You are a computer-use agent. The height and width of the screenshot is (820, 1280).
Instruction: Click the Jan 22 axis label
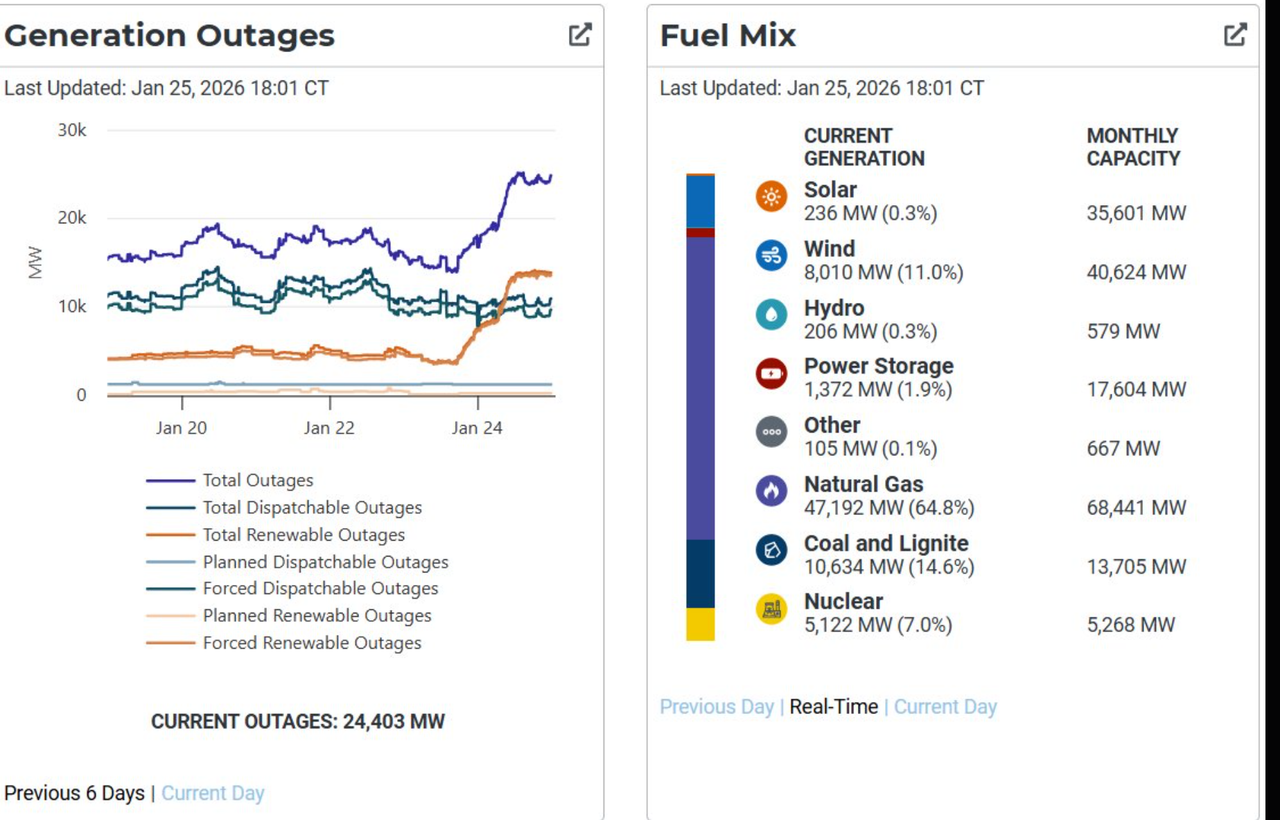(330, 428)
